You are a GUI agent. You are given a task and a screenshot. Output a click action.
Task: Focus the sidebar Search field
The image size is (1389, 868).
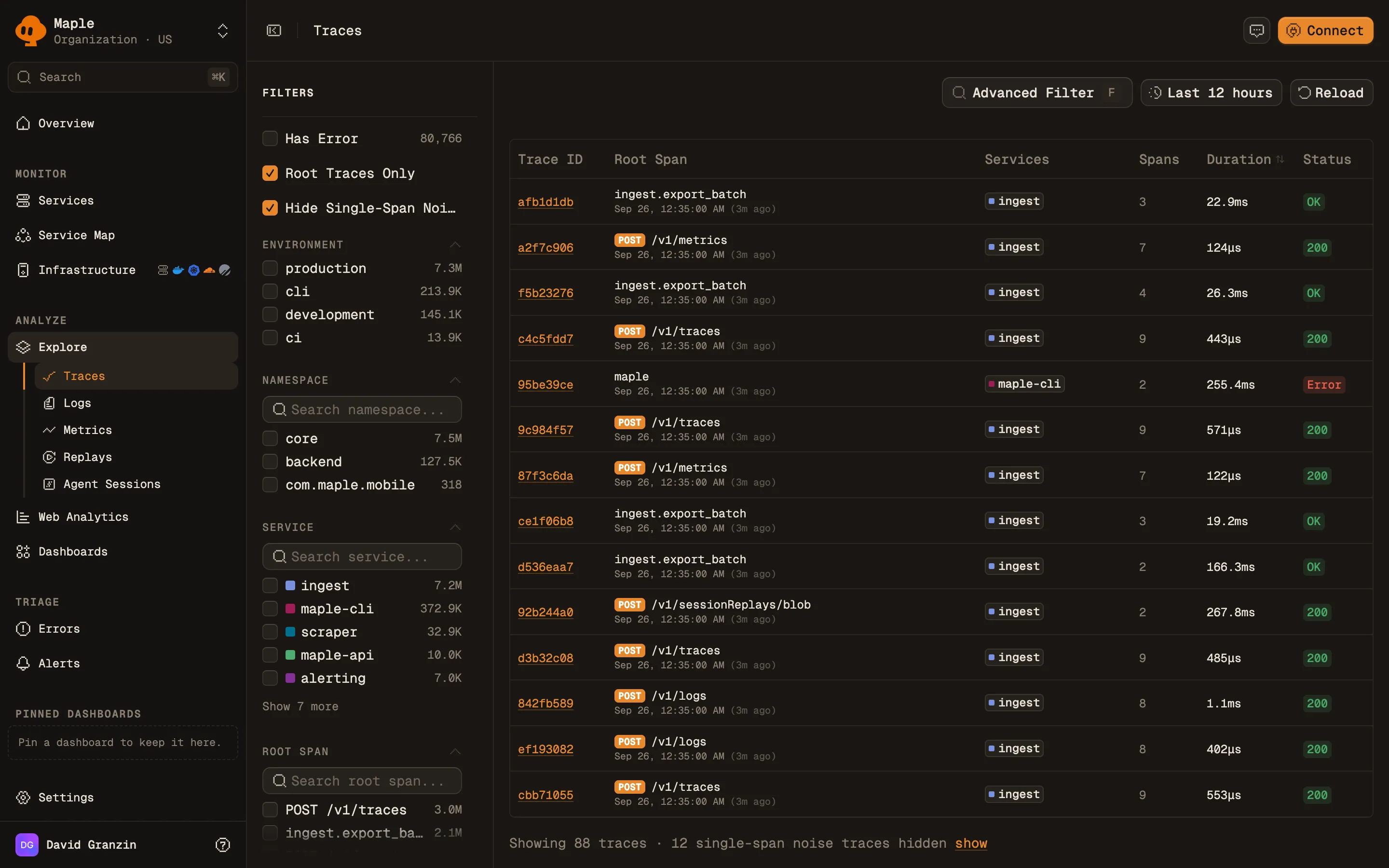pyautogui.click(x=123, y=77)
